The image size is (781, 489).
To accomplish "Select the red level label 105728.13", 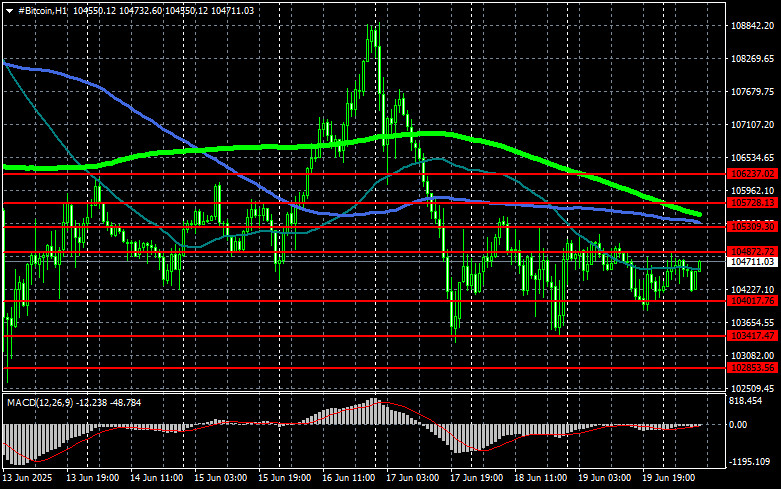I will click(753, 203).
